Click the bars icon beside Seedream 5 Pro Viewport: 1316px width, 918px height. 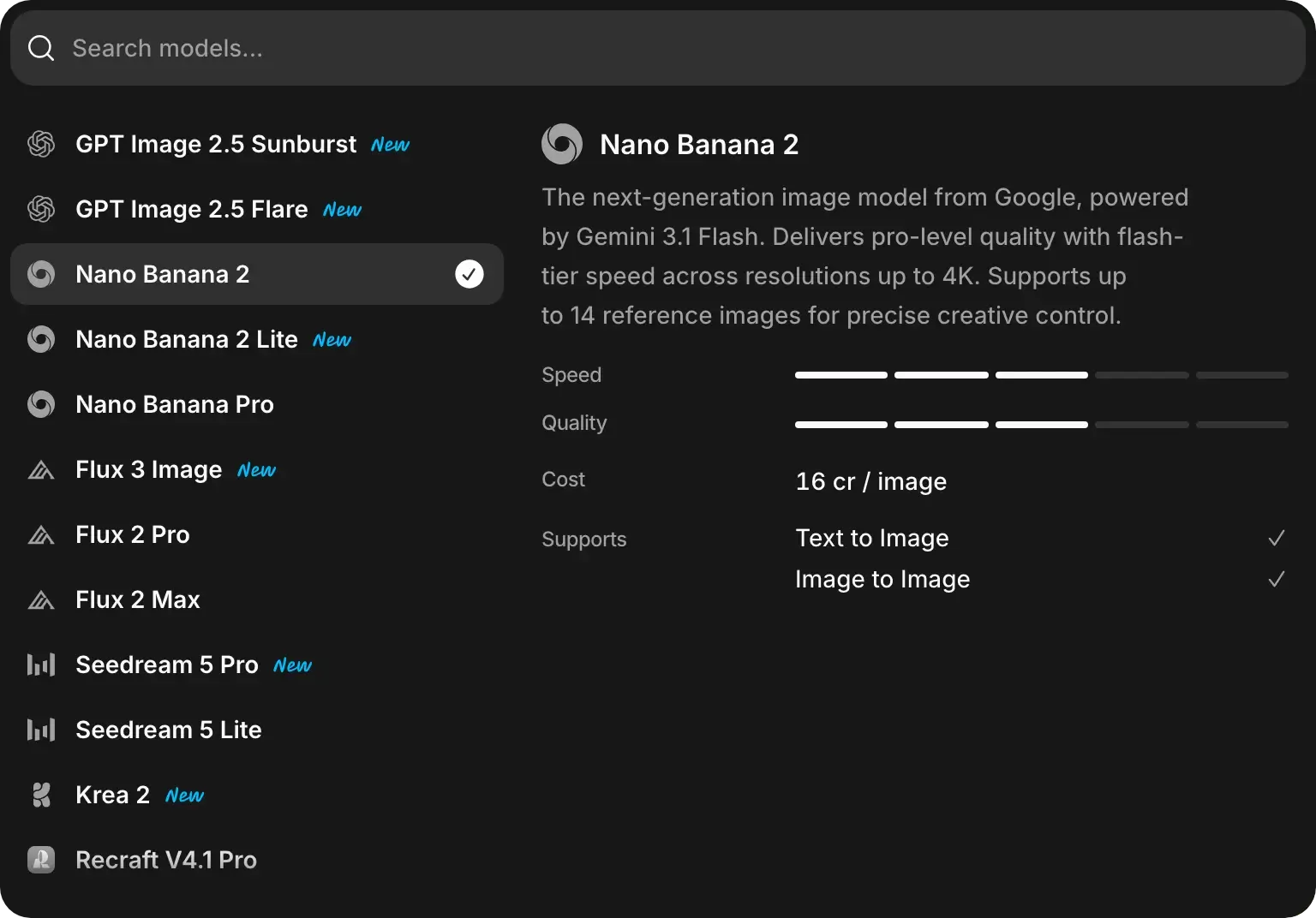click(41, 665)
